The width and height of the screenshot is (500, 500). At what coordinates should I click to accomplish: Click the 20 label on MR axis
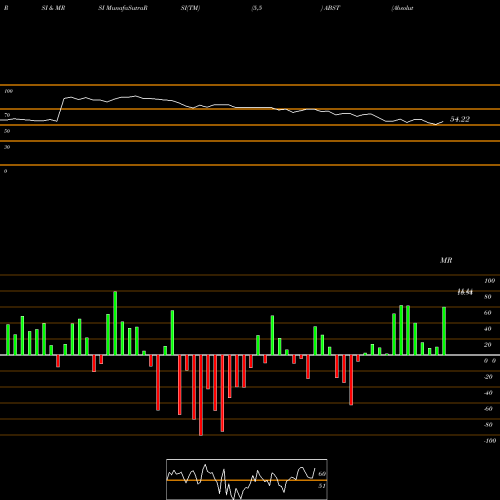488,345
